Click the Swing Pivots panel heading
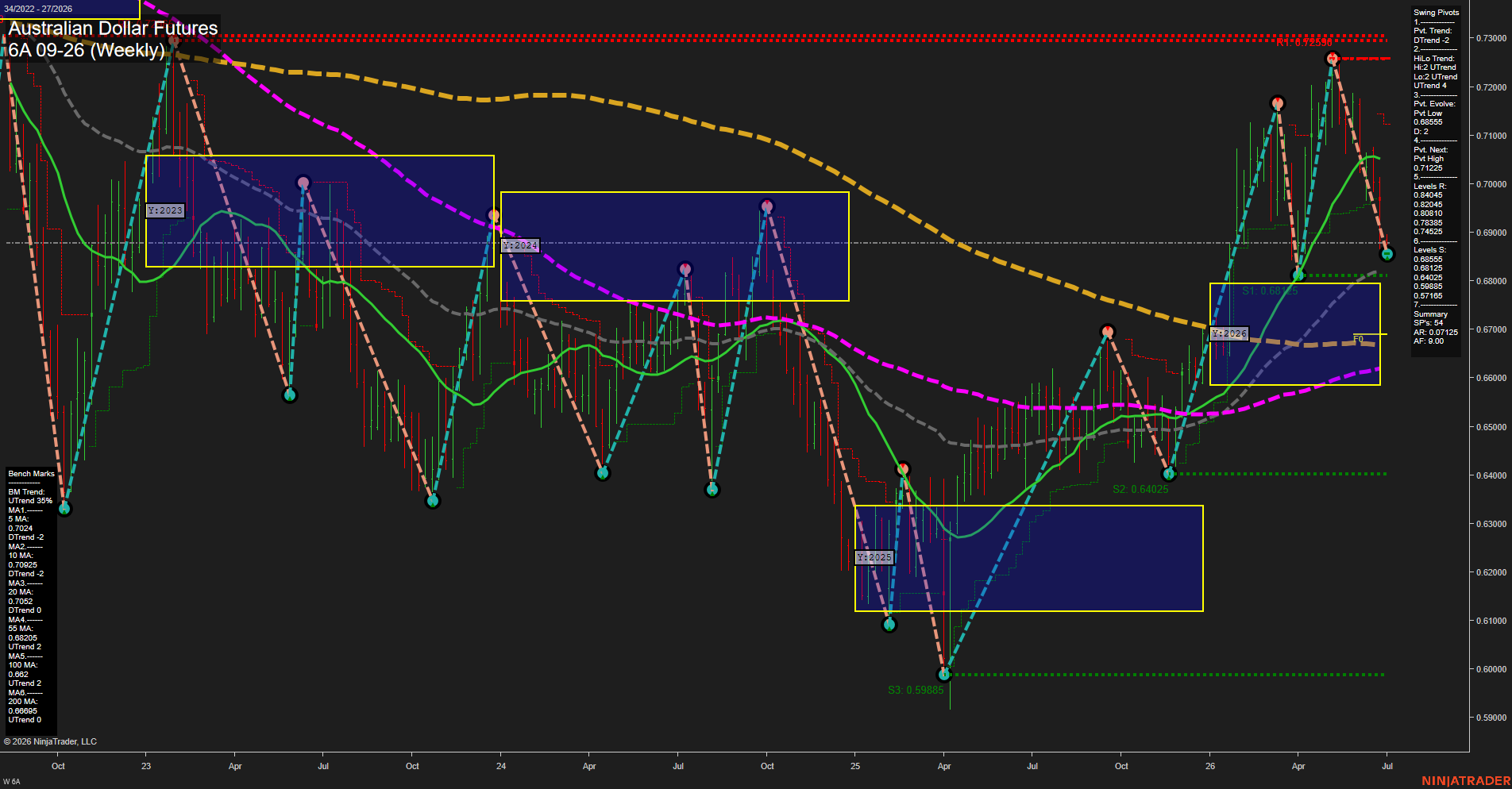The height and width of the screenshot is (789, 1512). point(1436,13)
